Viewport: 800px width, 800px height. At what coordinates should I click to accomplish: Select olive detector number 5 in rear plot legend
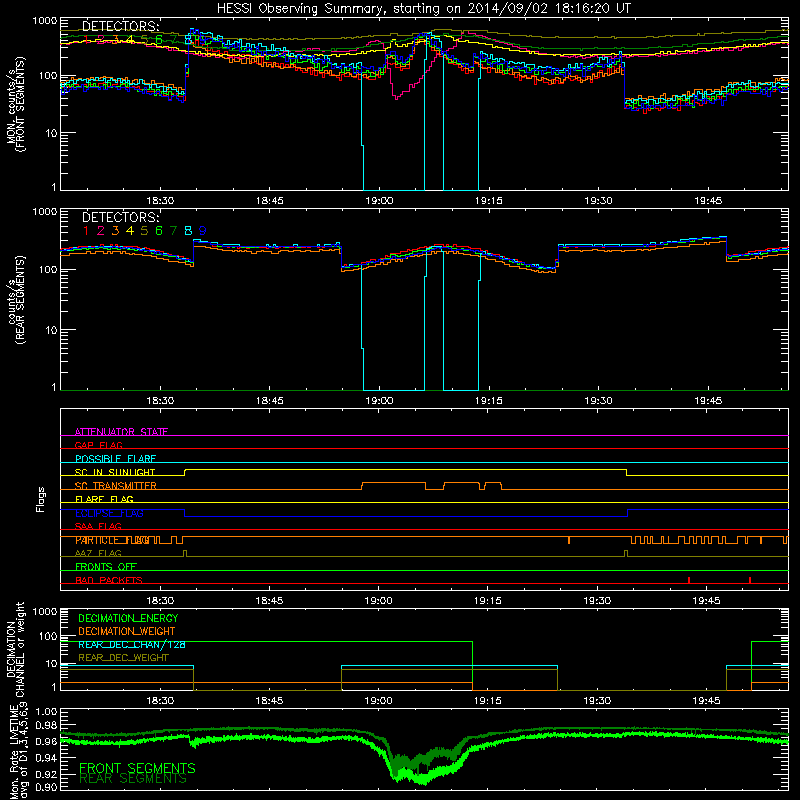click(x=144, y=231)
